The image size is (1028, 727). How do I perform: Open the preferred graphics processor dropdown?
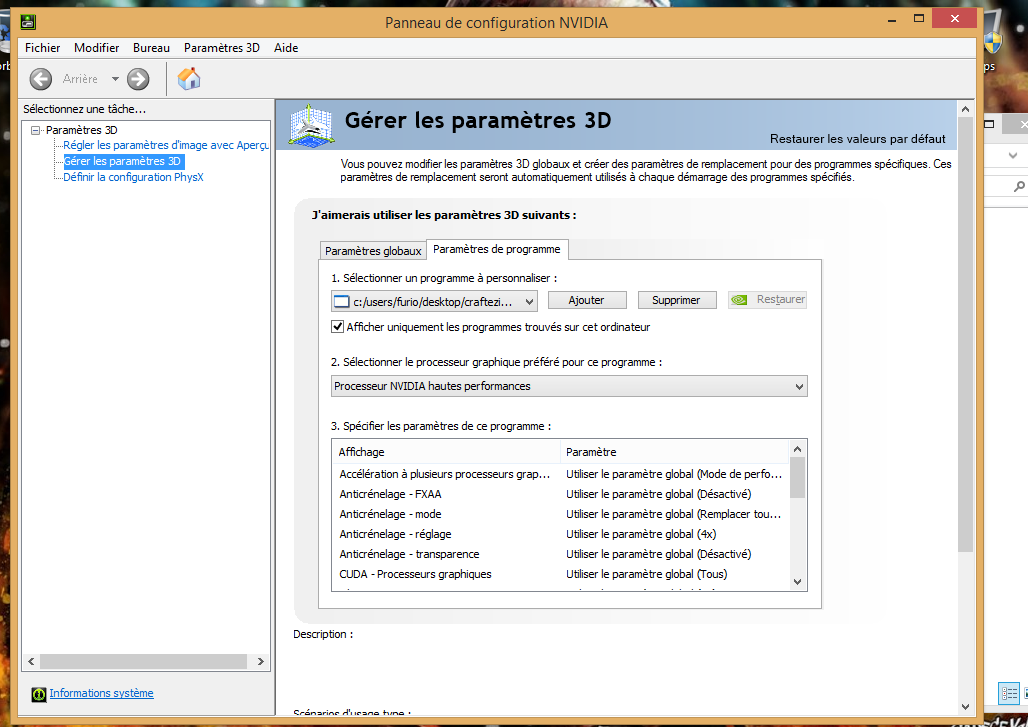[x=569, y=386]
